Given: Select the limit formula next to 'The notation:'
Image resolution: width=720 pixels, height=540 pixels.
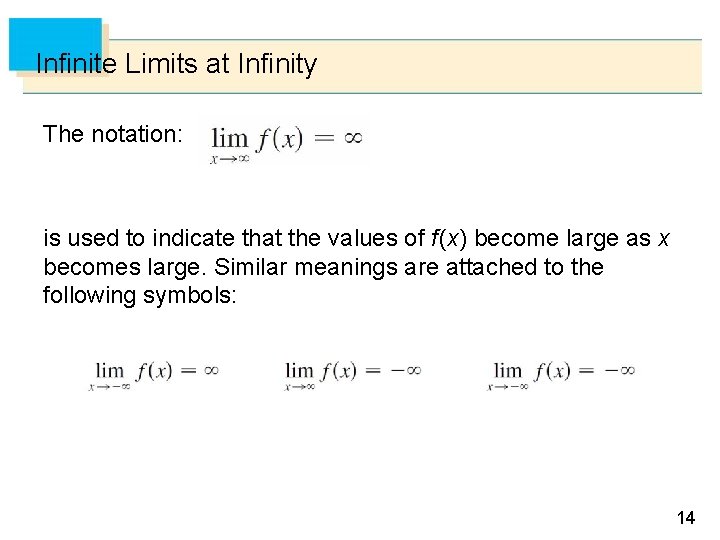Looking at the screenshot, I should click(x=286, y=142).
